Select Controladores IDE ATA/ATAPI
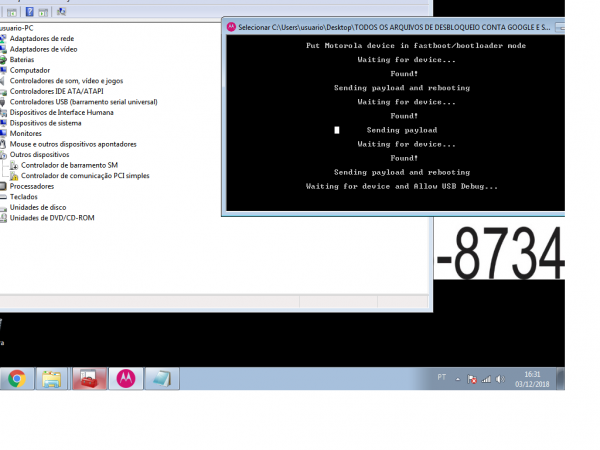 (56, 91)
